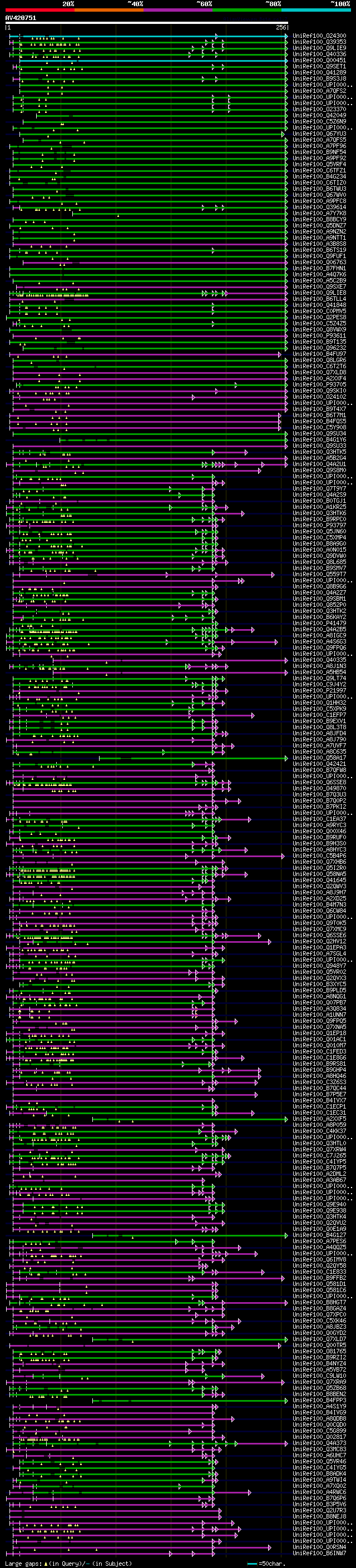Viewport: 356px width, 1568px height.
Task: Select hit label UniRef100_Q39353
Action: point(319,42)
